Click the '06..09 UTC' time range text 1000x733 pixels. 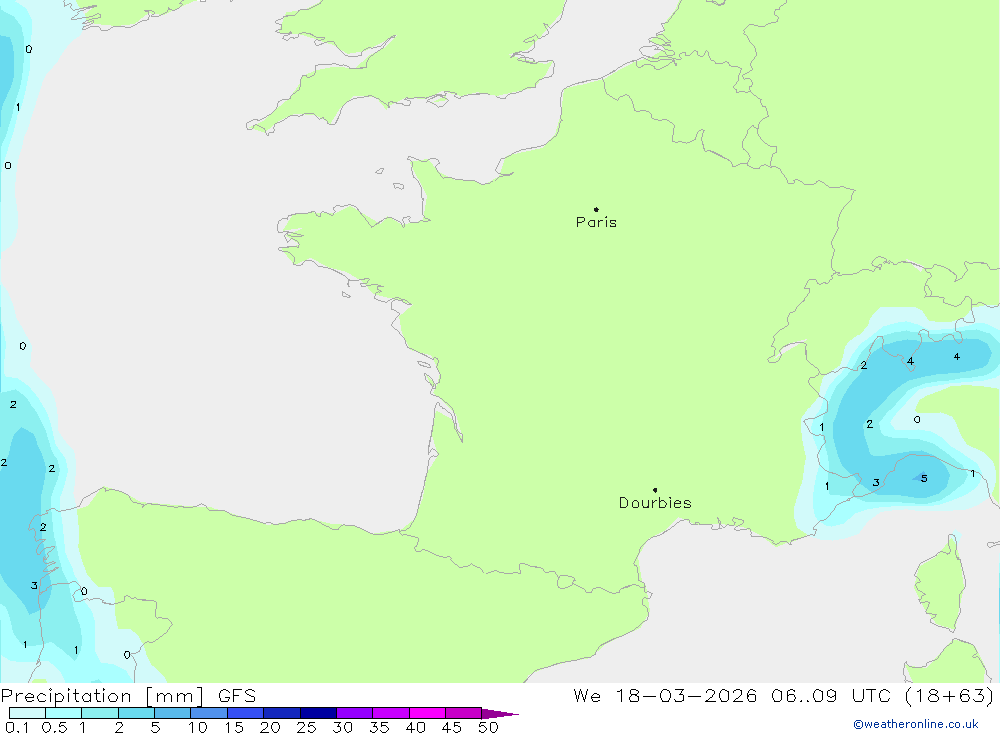tap(830, 696)
